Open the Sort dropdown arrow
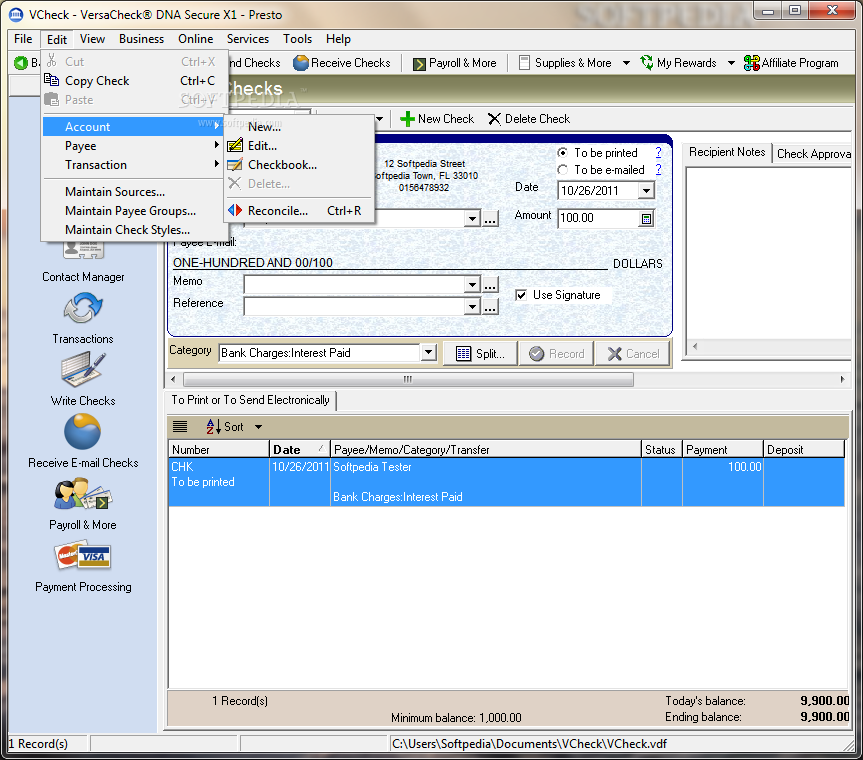This screenshot has width=863, height=760. (258, 427)
